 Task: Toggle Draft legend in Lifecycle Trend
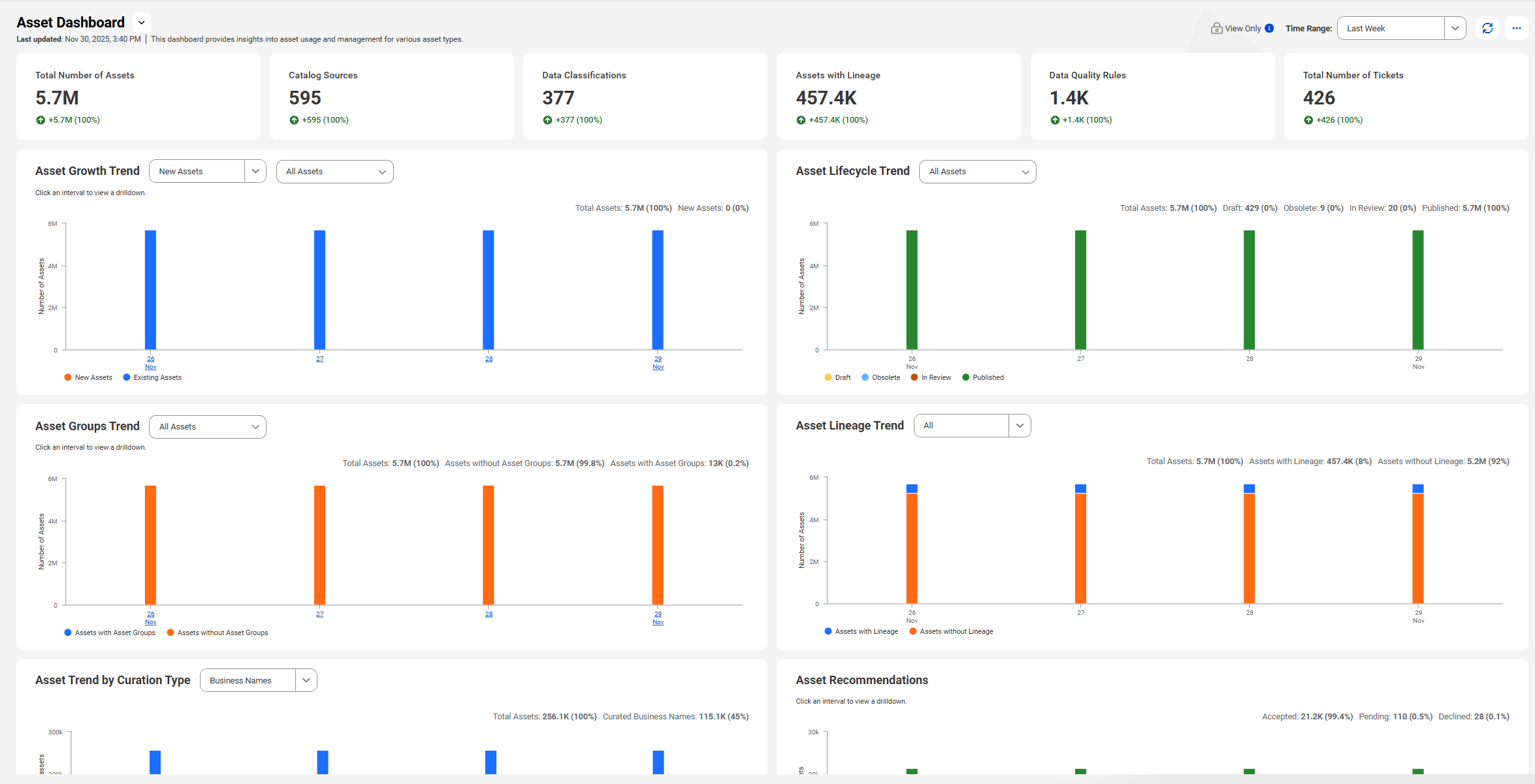(837, 377)
